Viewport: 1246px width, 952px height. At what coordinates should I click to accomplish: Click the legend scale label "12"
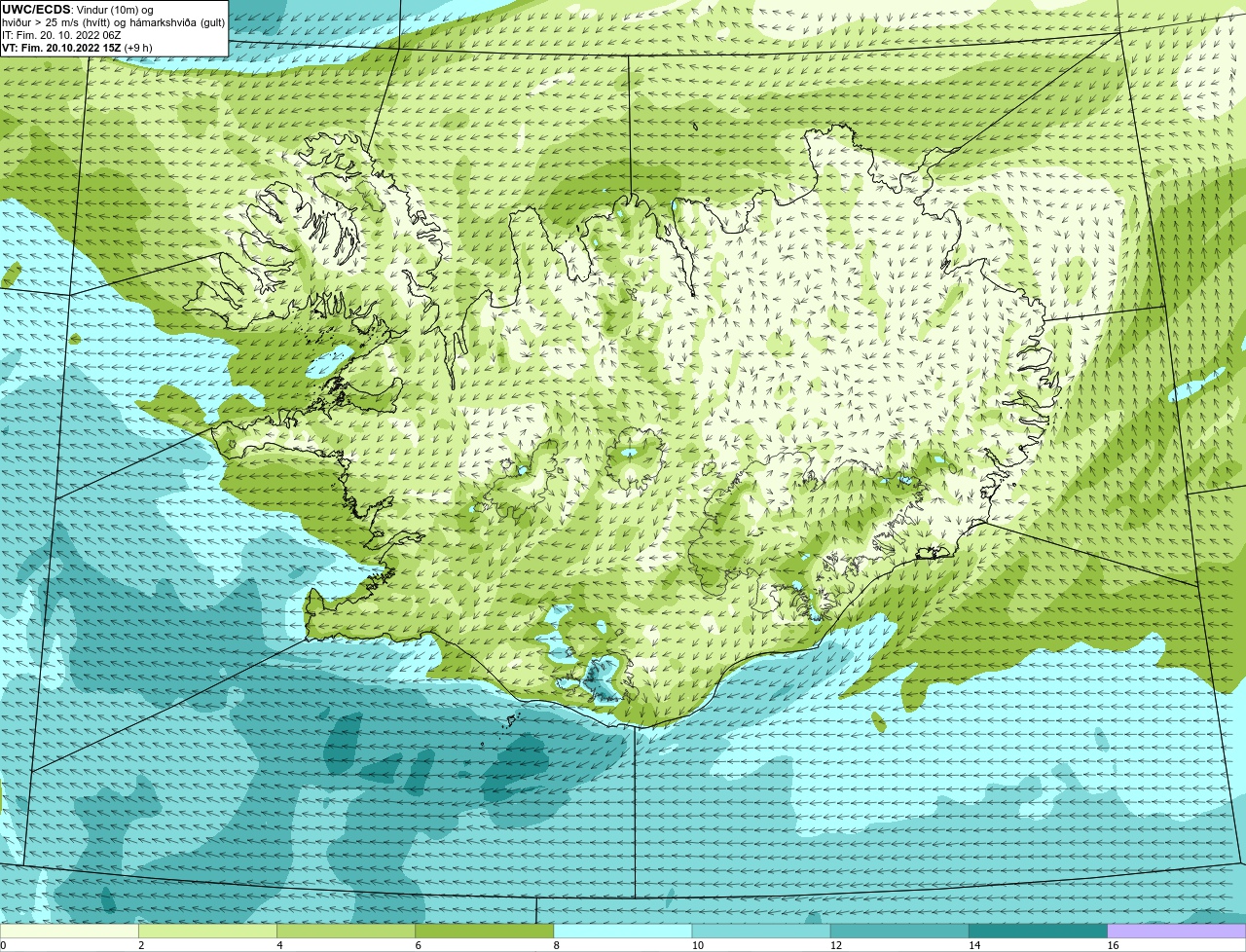click(x=835, y=945)
